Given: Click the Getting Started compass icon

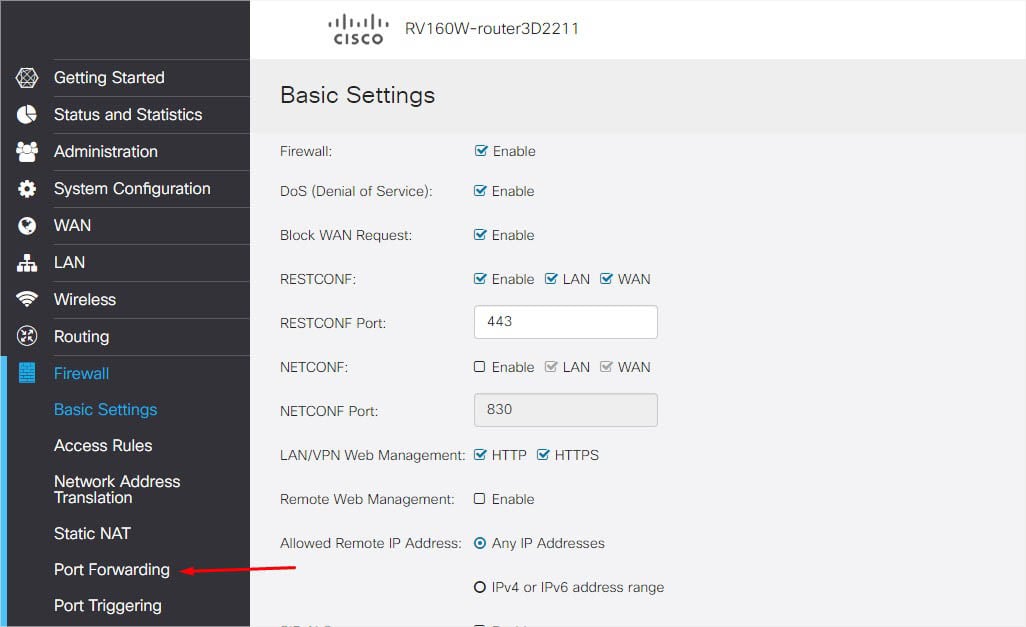Looking at the screenshot, I should (x=26, y=77).
